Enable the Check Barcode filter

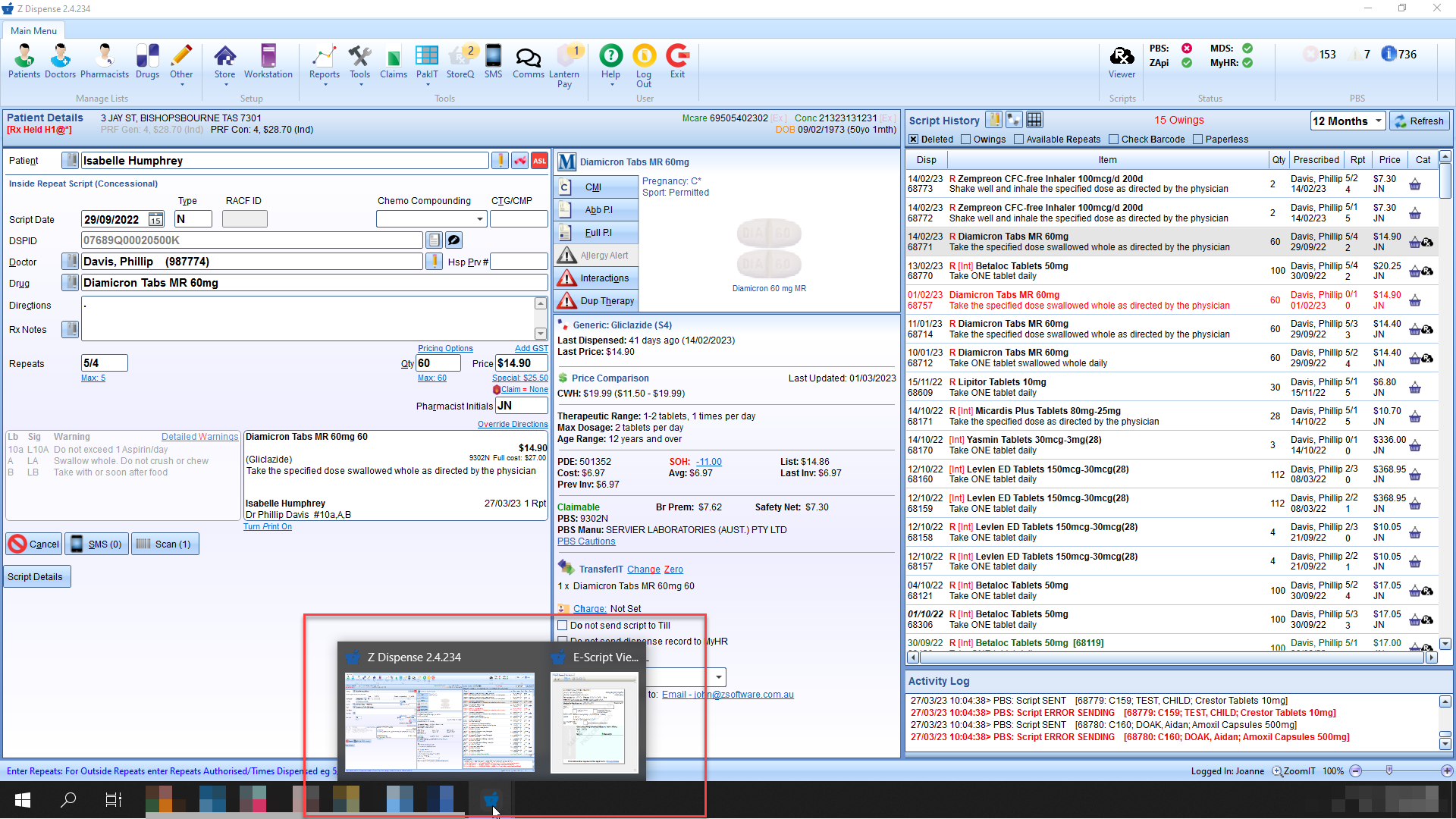tap(1115, 139)
